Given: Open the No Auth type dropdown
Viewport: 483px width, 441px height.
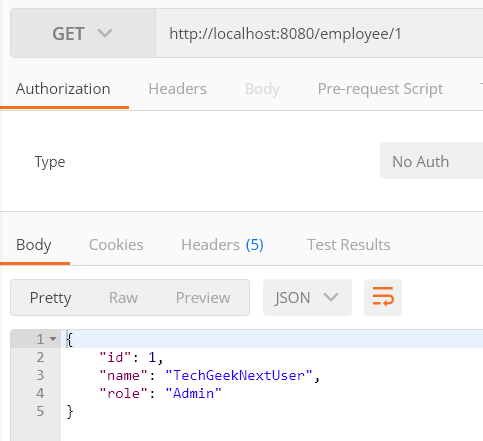Looking at the screenshot, I should tap(431, 161).
